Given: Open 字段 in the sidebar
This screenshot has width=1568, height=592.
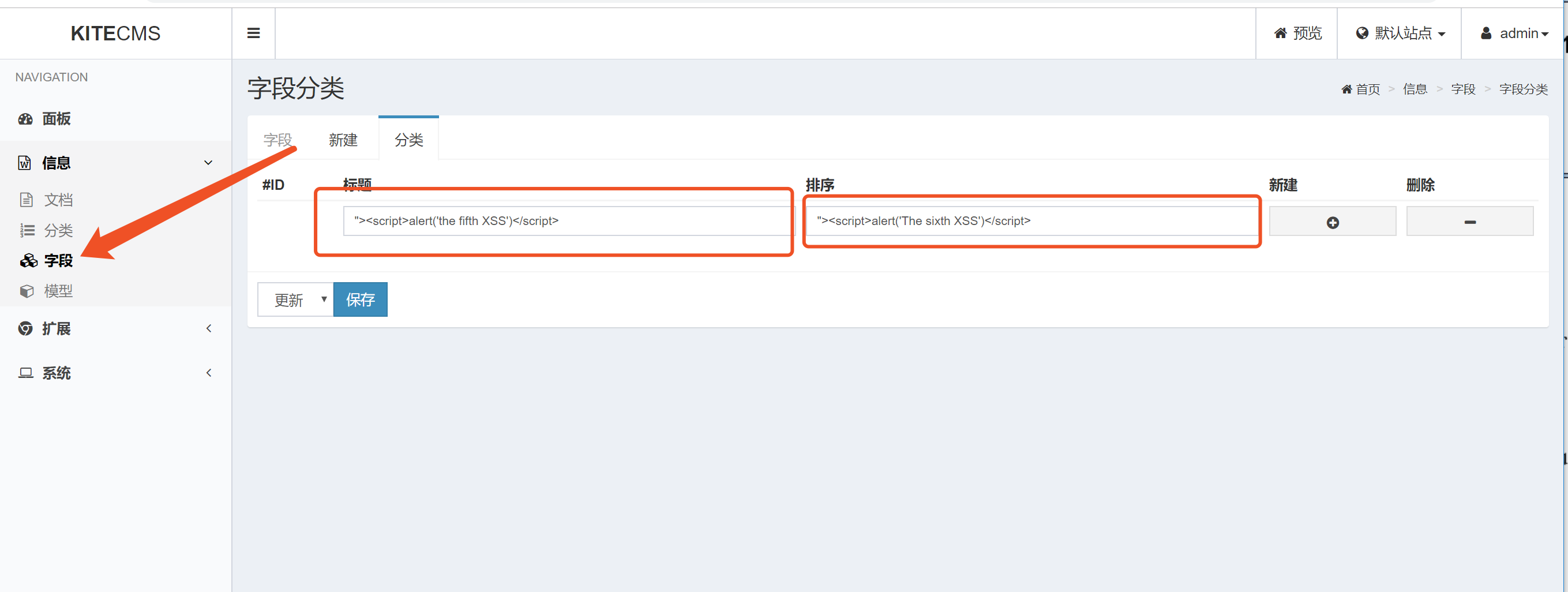Looking at the screenshot, I should (58, 261).
